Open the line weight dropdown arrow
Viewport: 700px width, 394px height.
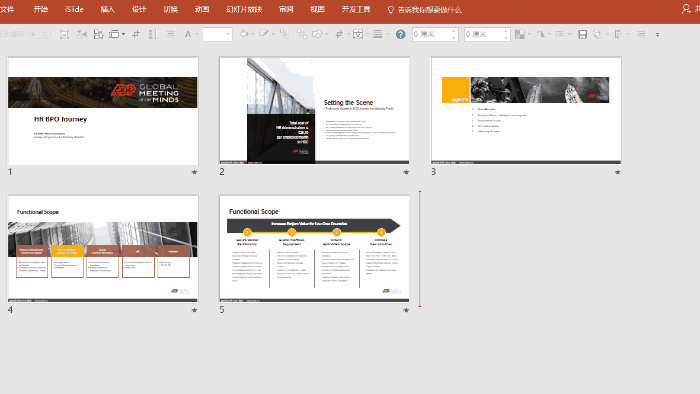(x=388, y=34)
